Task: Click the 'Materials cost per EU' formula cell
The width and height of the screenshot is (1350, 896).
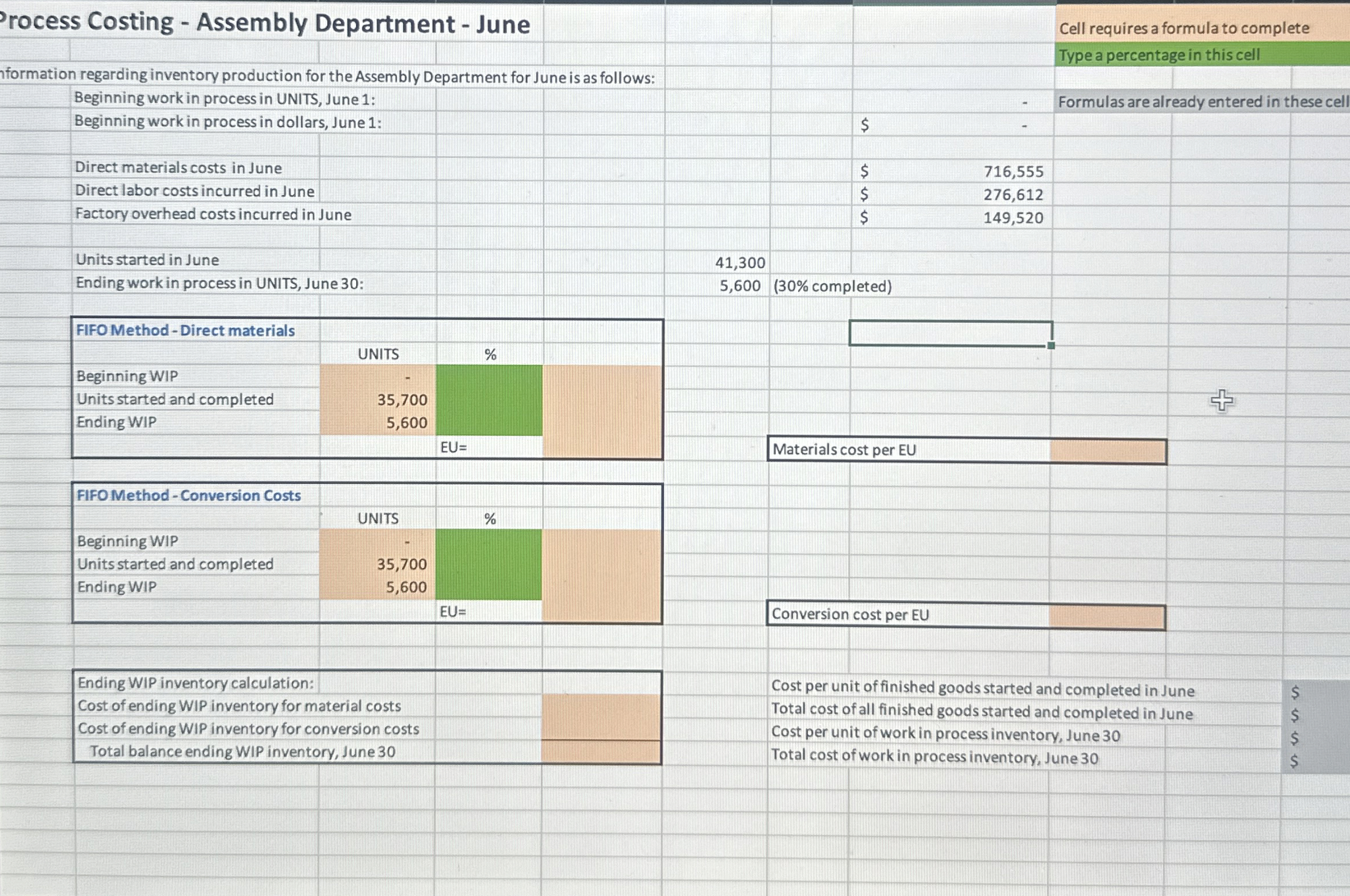Action: [1108, 451]
